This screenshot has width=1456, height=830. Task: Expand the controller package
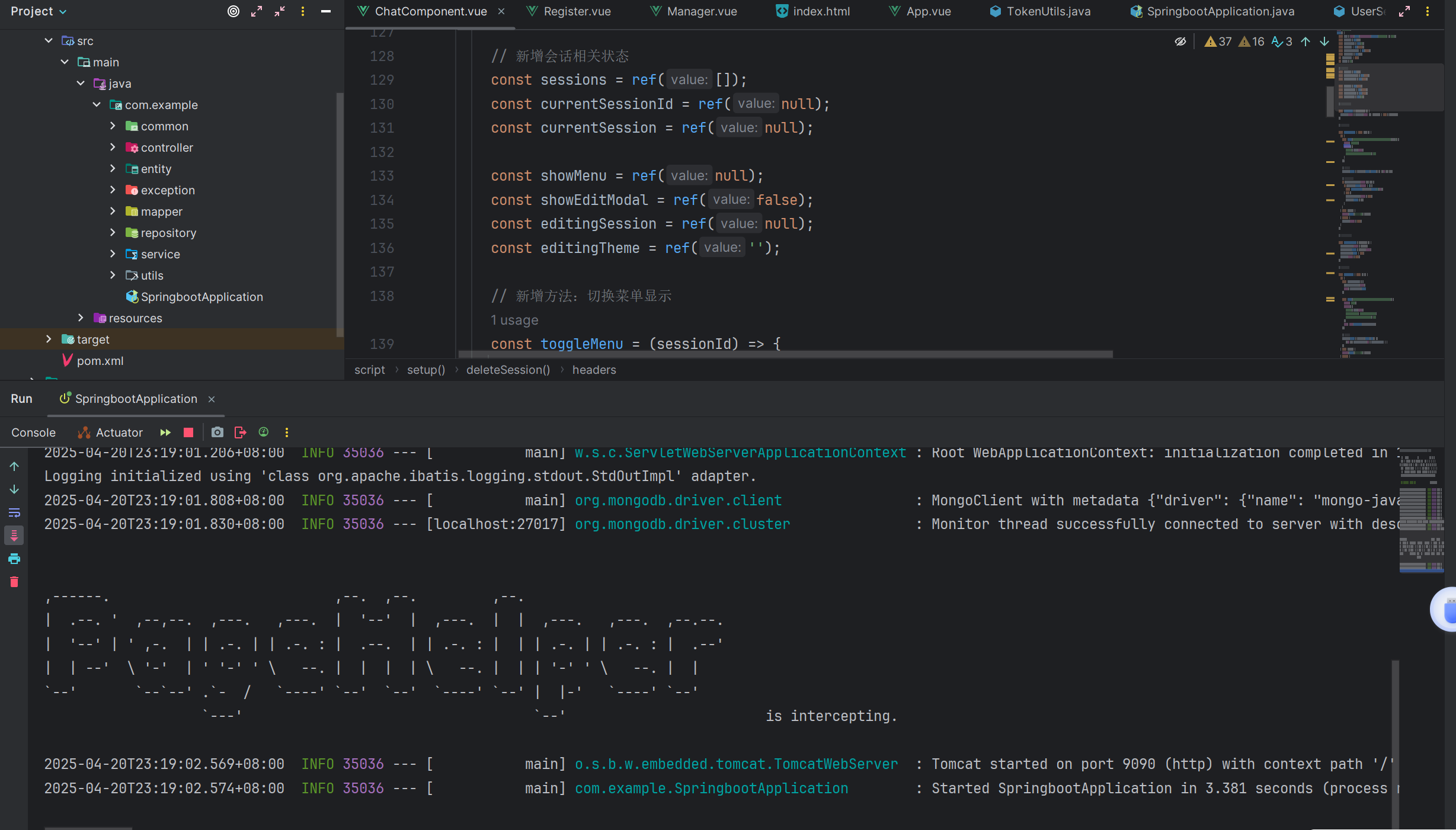click(x=113, y=148)
